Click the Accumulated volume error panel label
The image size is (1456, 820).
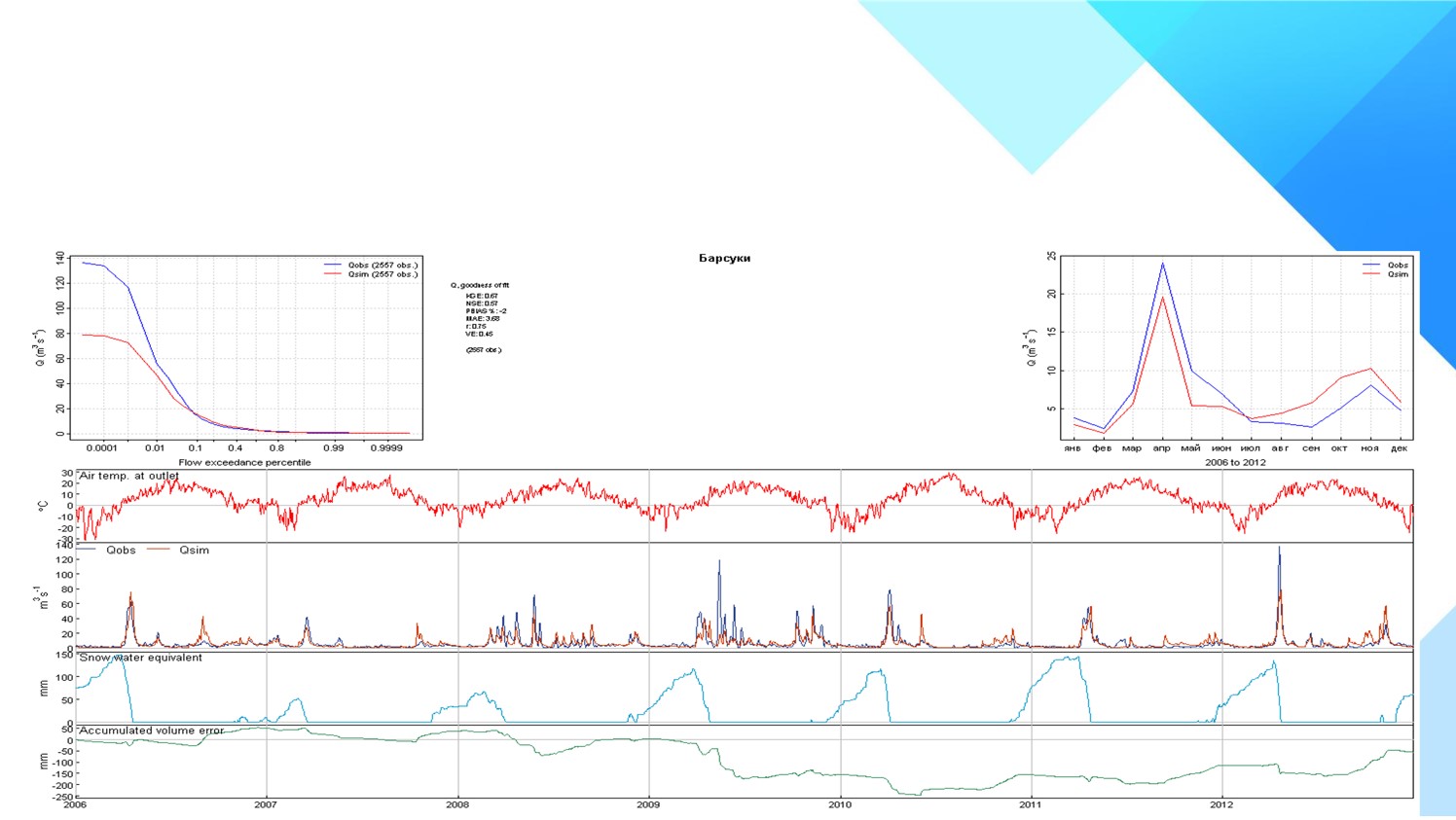(151, 731)
